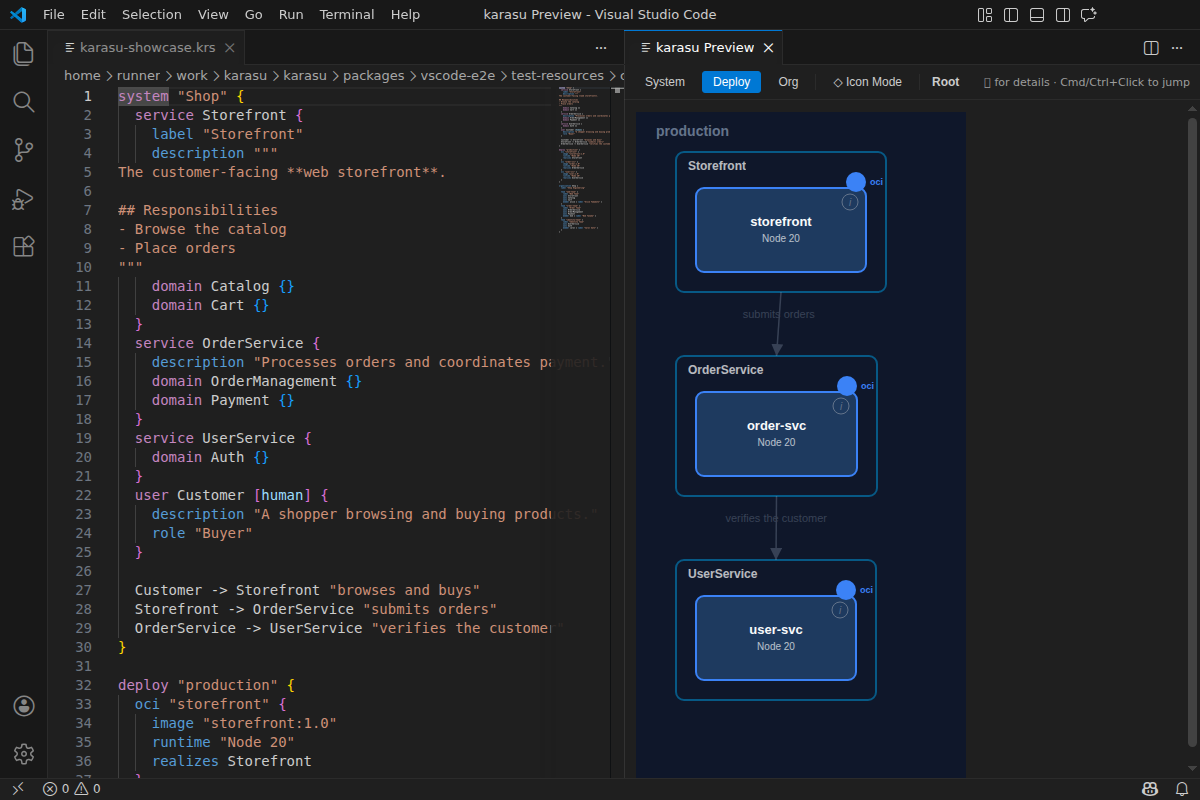Click the VS Code logo in title bar

pos(18,15)
